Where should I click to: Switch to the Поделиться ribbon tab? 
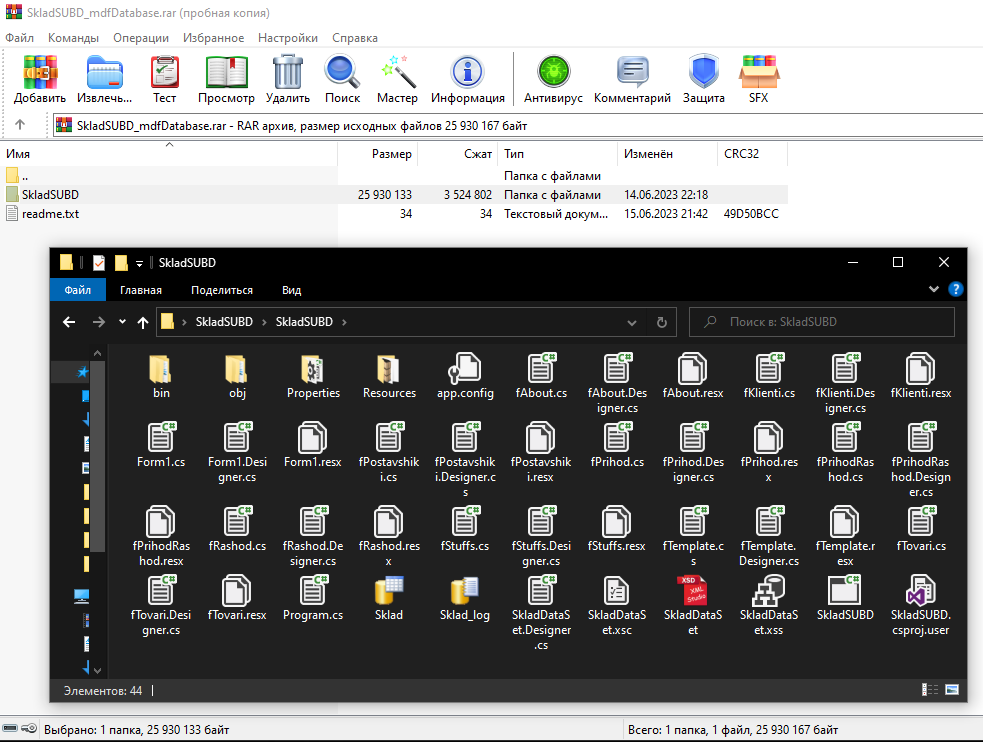(x=221, y=290)
